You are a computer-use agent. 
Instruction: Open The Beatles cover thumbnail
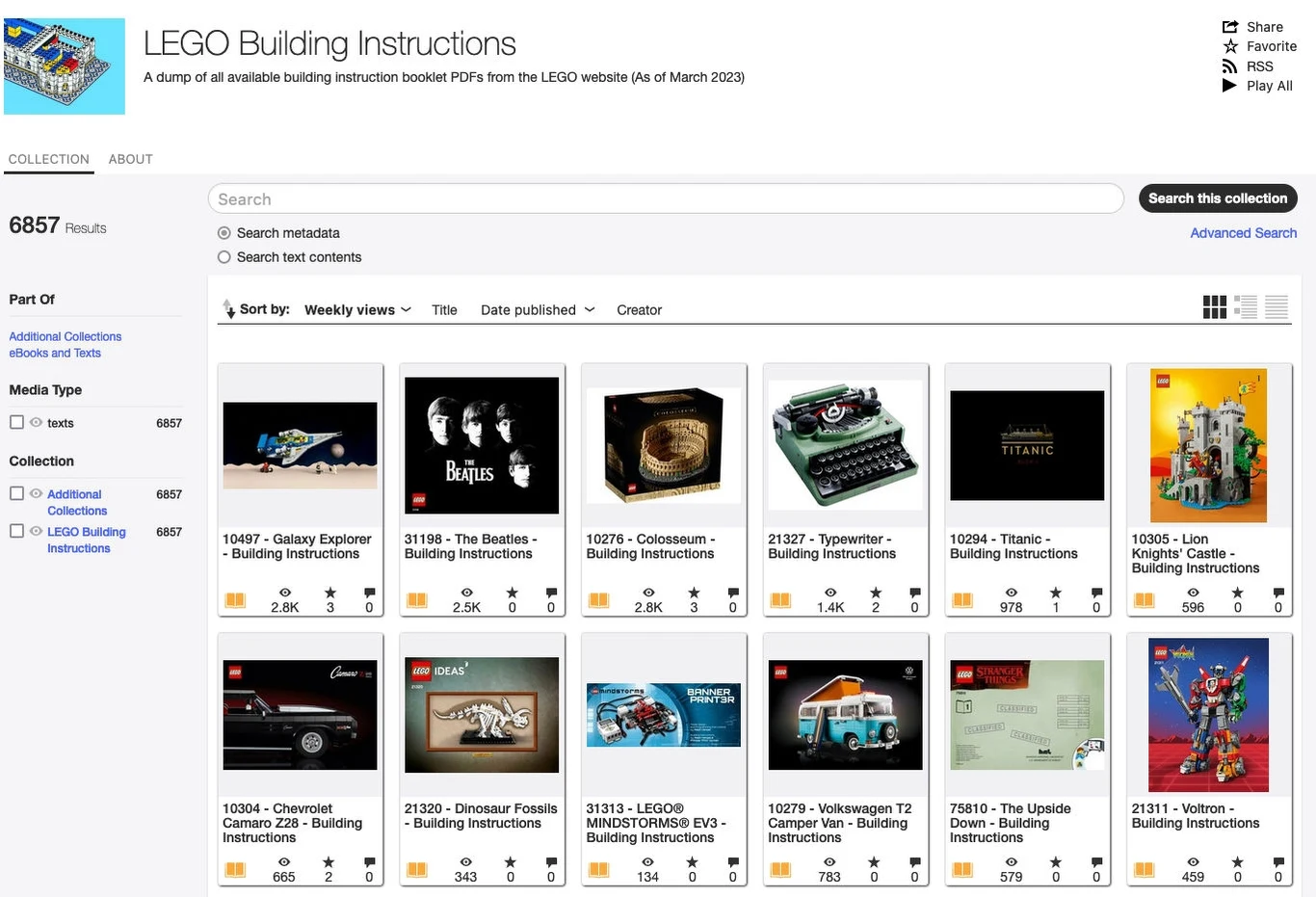tap(482, 445)
